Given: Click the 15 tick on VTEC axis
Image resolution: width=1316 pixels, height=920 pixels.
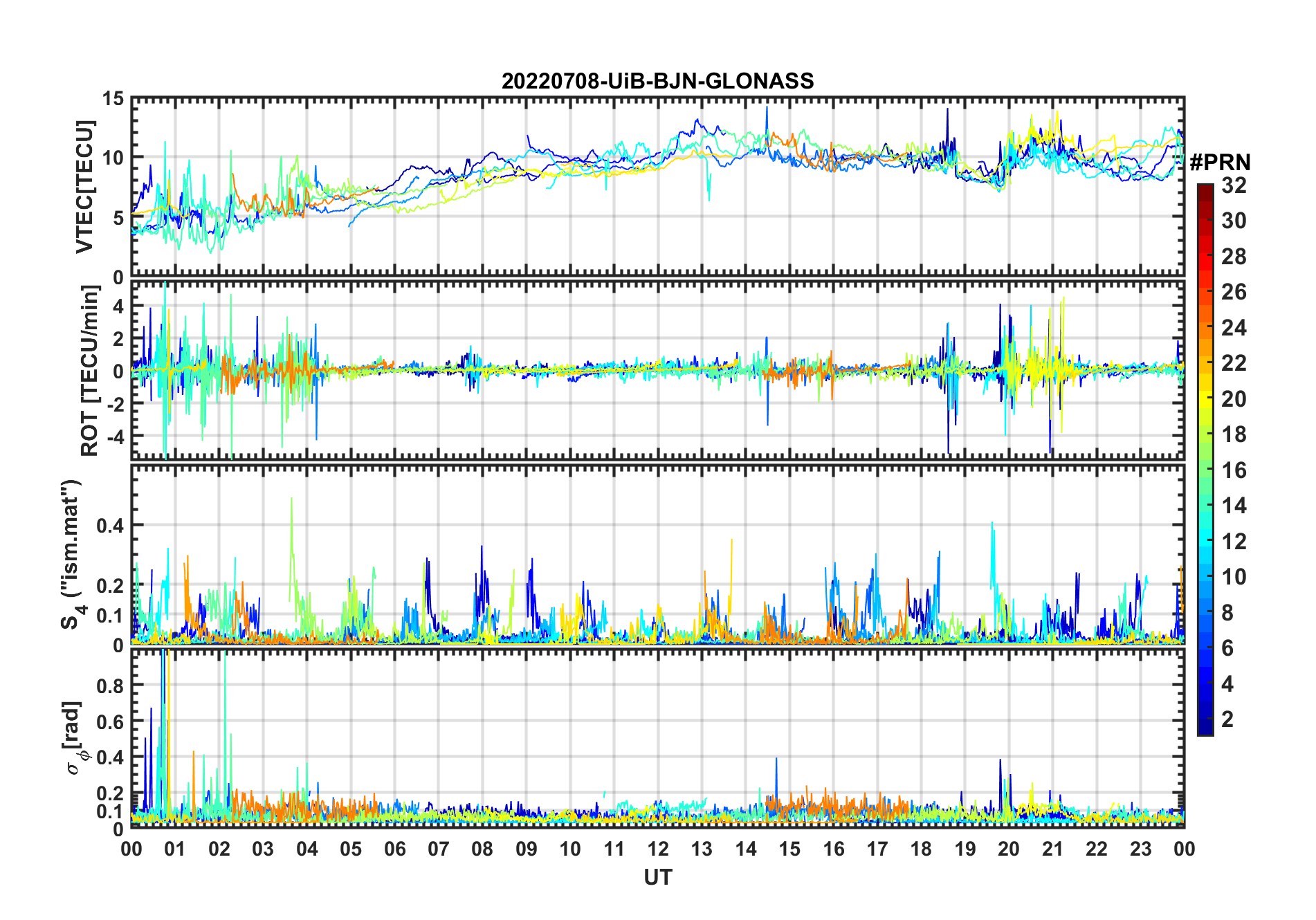Looking at the screenshot, I should [113, 100].
